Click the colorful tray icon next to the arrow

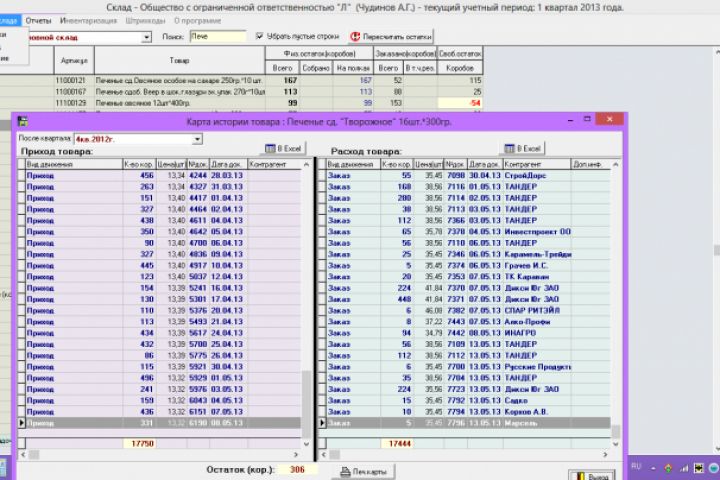point(668,468)
